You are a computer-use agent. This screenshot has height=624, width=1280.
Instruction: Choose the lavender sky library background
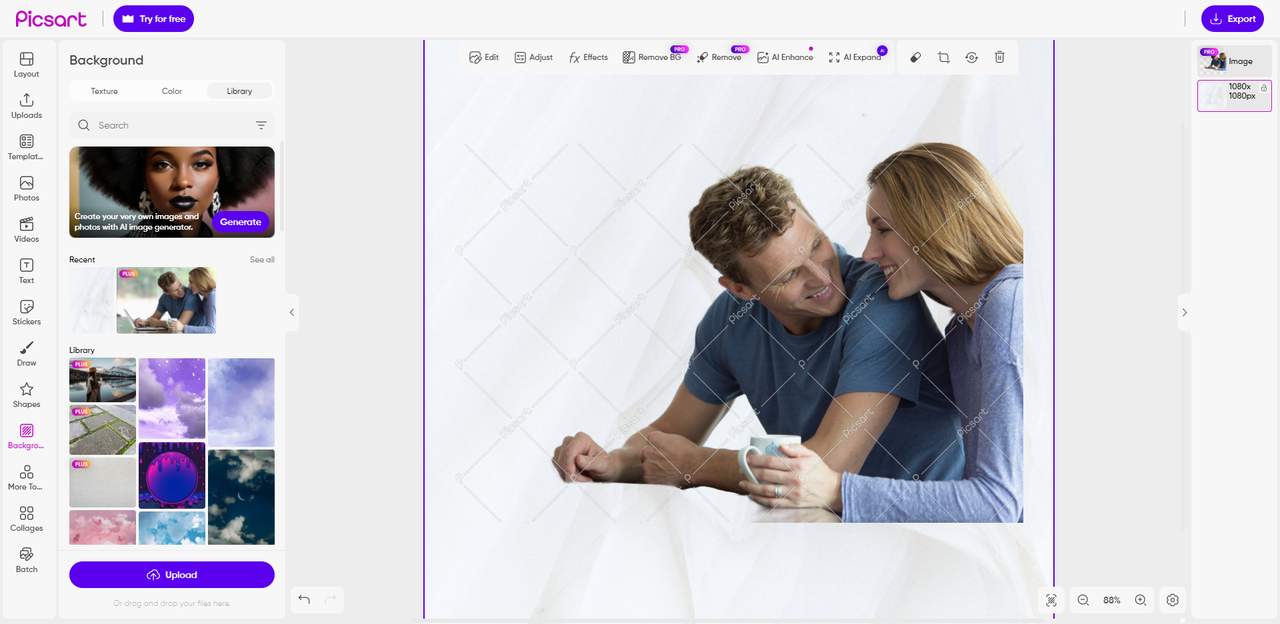(x=241, y=402)
